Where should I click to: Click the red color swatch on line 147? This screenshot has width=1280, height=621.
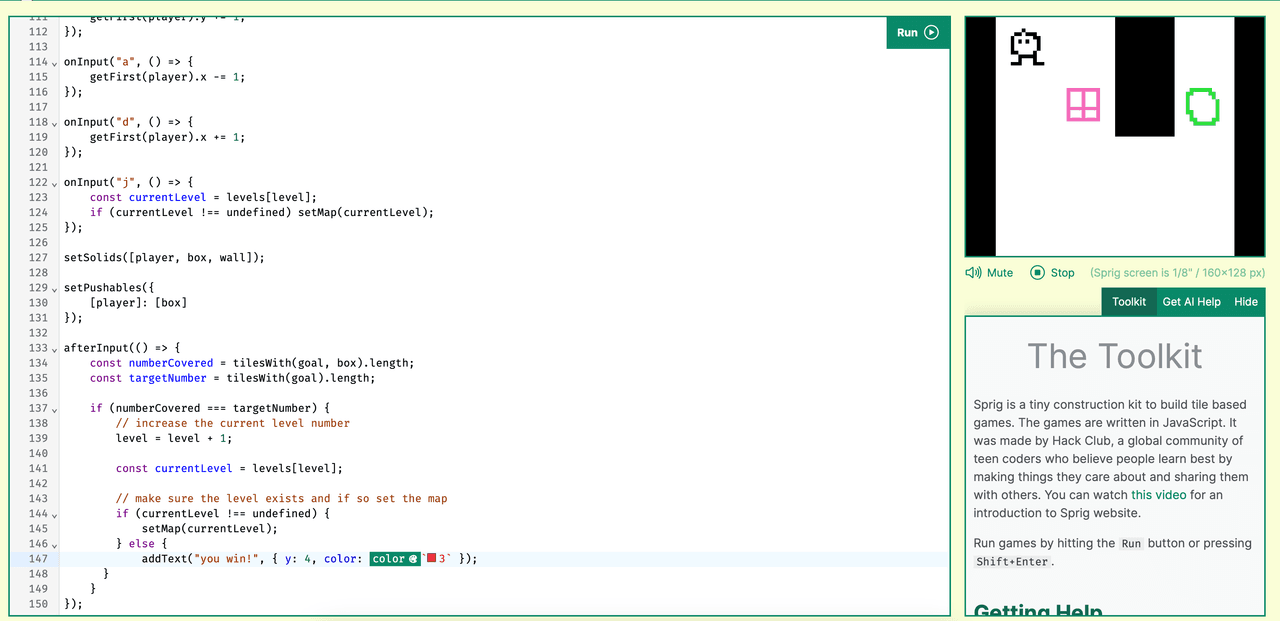(432, 559)
